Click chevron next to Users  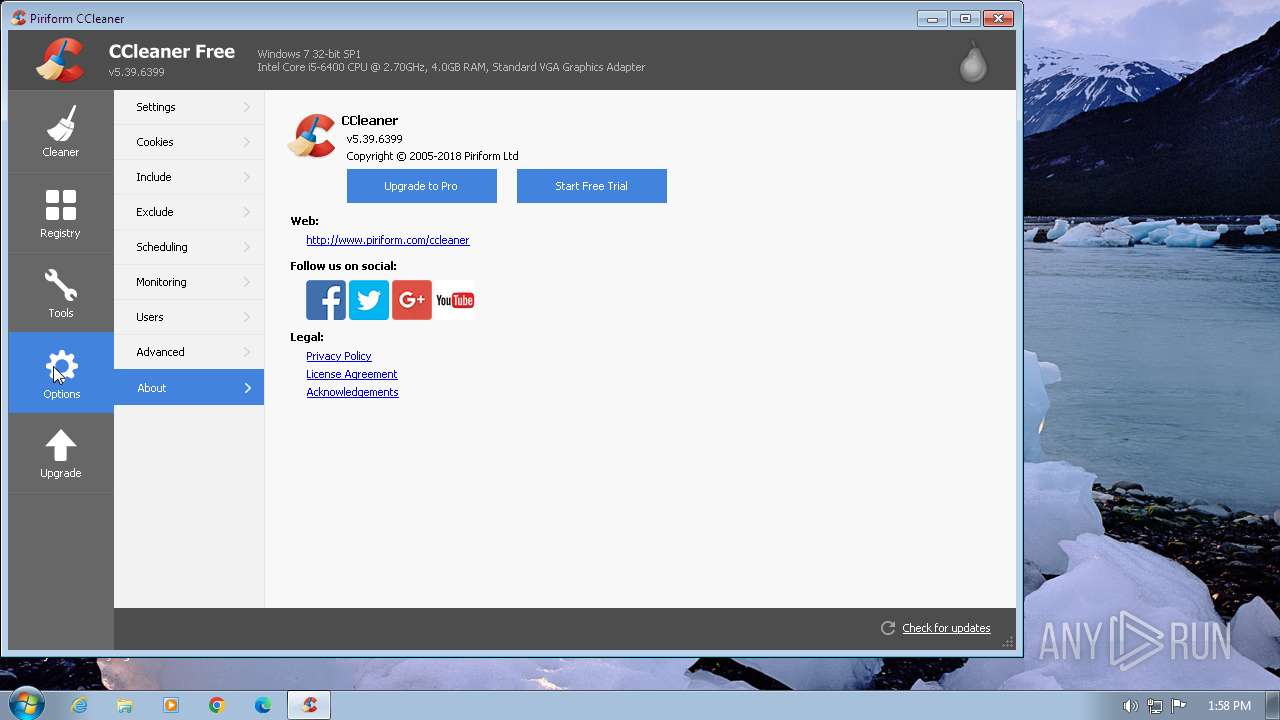pos(247,317)
